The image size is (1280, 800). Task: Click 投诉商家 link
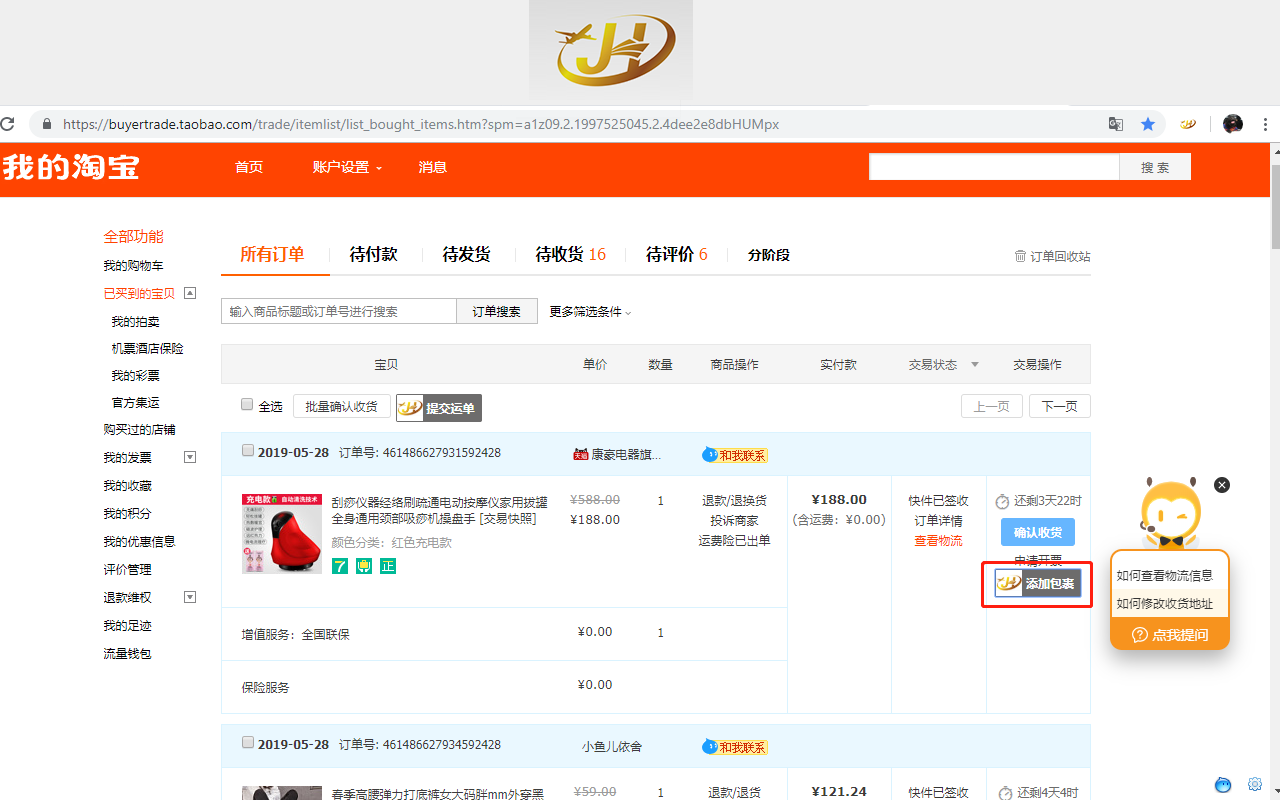734,521
